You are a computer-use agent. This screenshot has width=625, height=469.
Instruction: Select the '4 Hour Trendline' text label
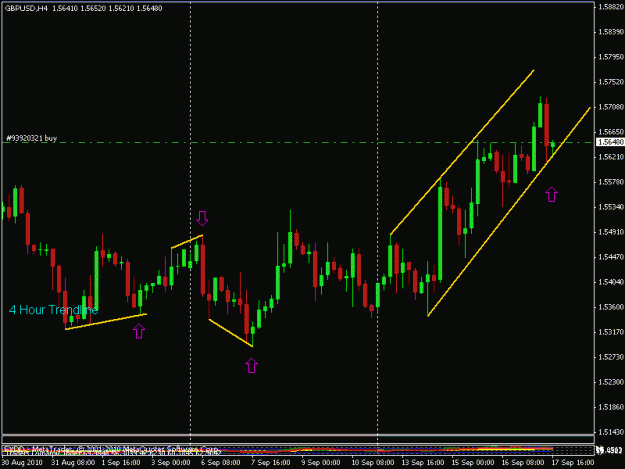tap(53, 310)
